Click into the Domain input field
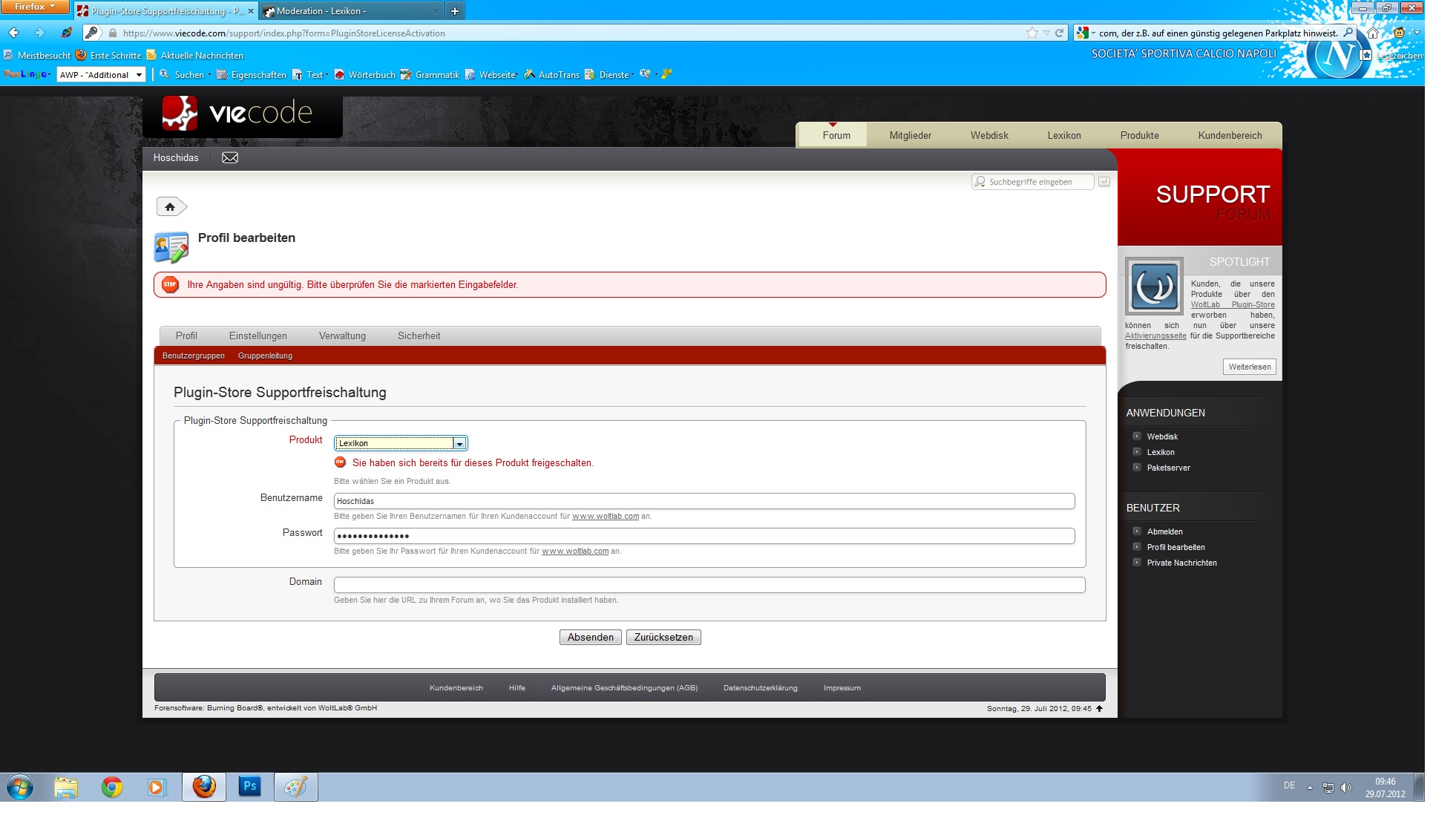The width and height of the screenshot is (1456, 818). tap(709, 585)
